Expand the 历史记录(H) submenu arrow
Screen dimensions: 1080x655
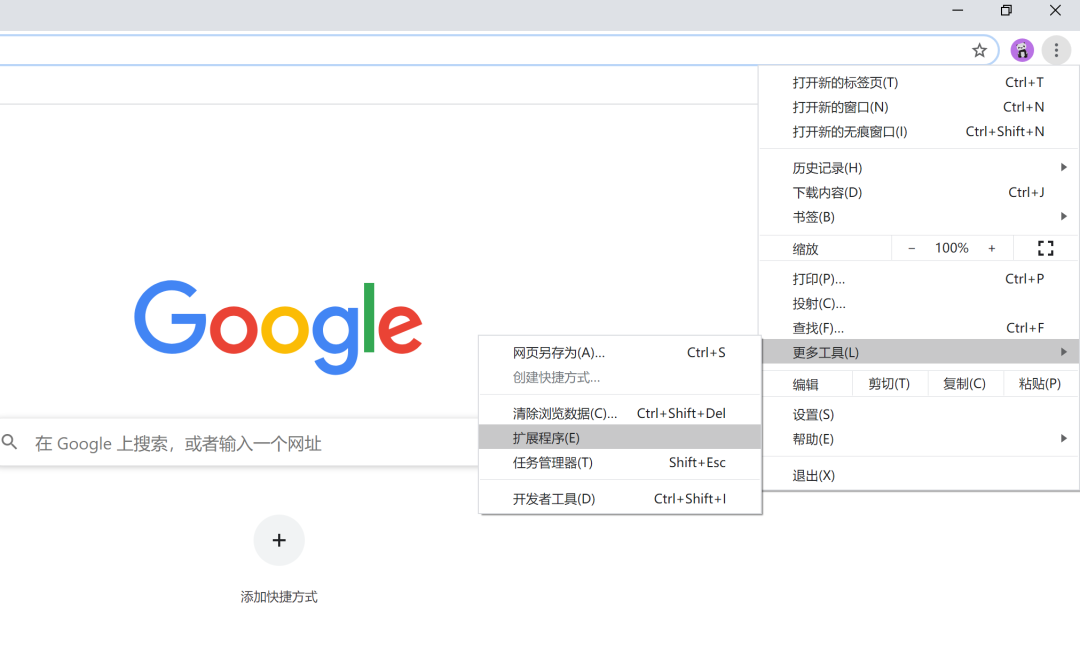pos(1063,167)
